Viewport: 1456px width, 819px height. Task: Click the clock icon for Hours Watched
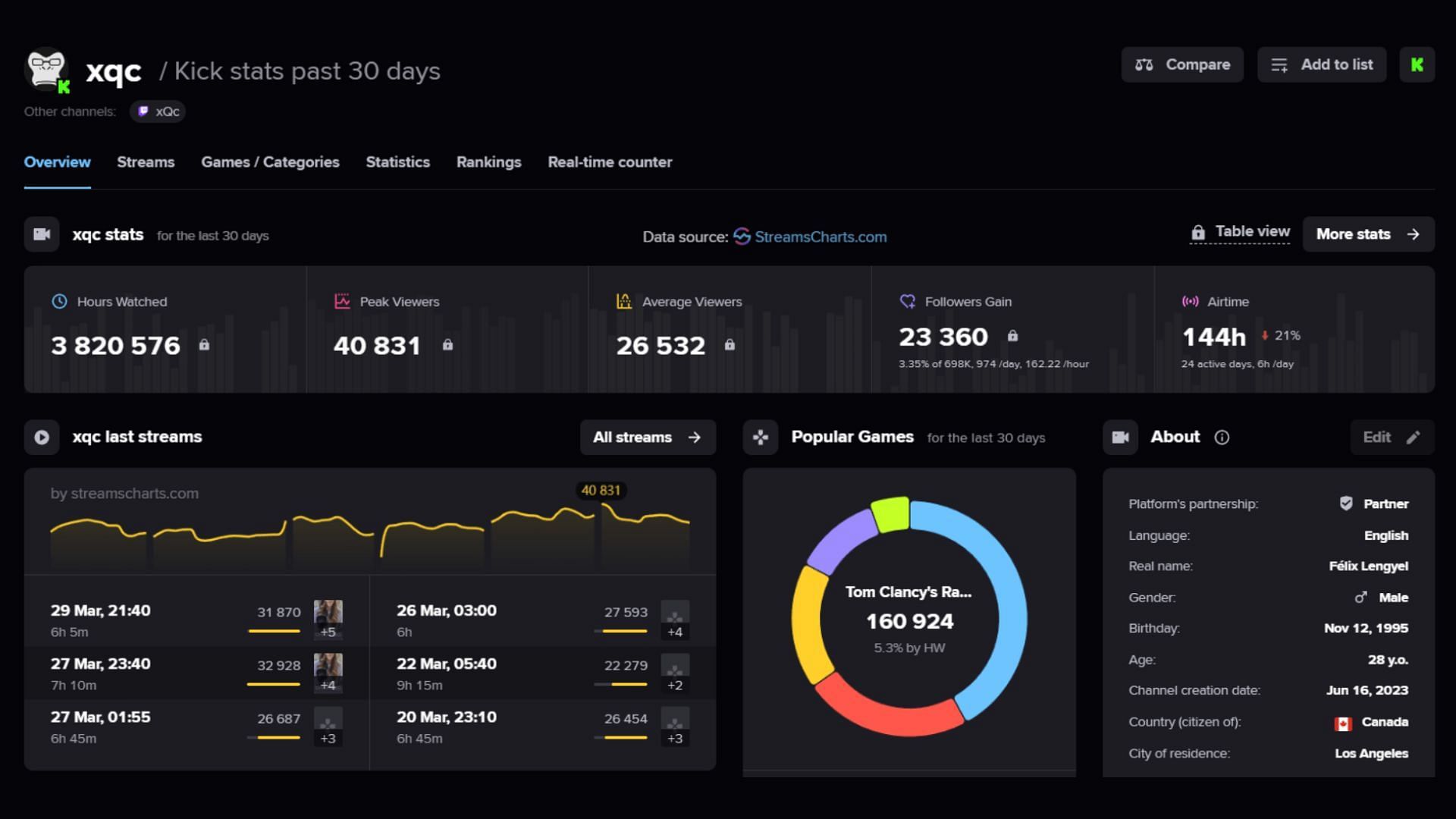point(59,301)
